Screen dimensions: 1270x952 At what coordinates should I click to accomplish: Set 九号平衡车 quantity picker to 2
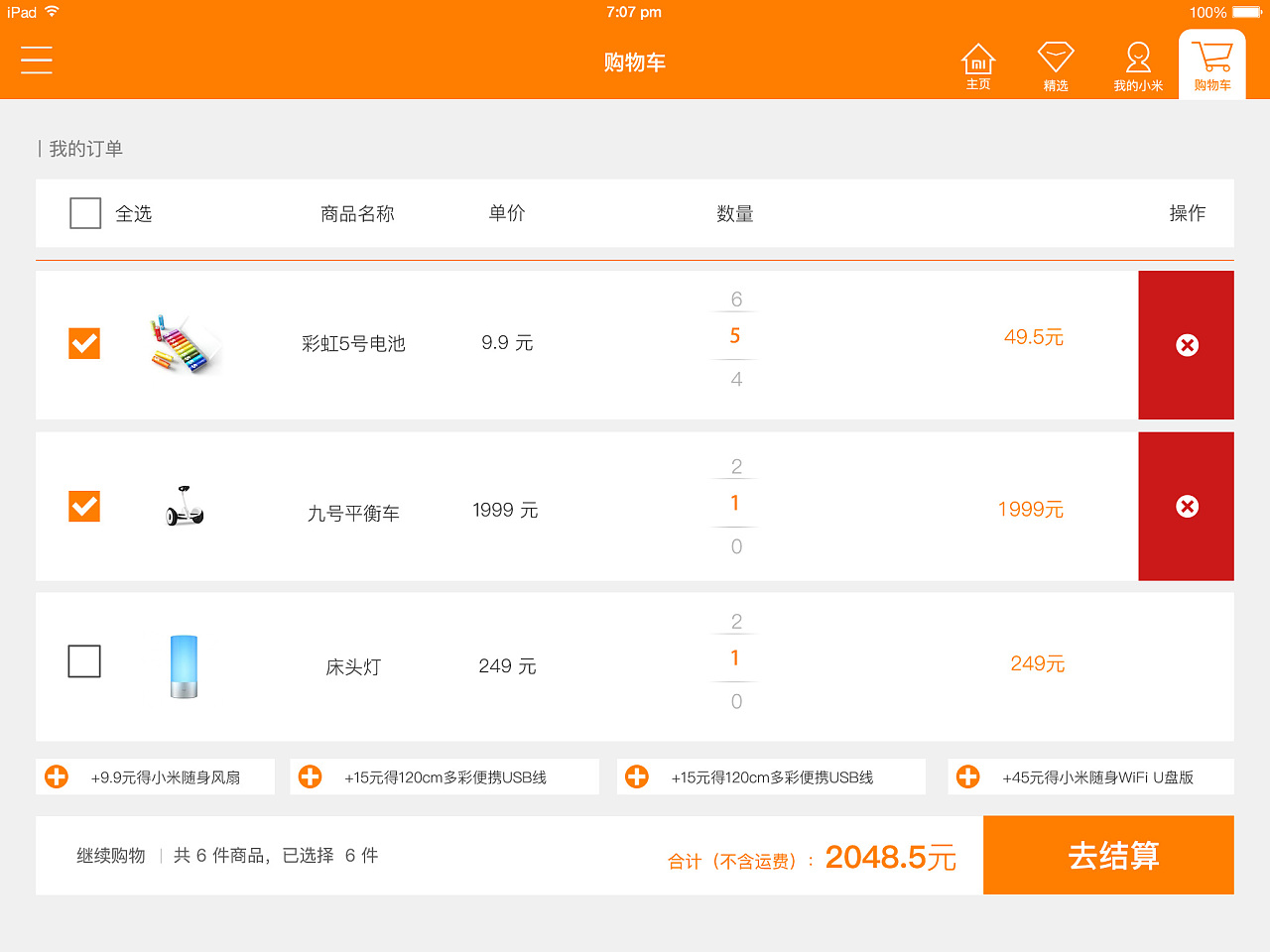tap(736, 466)
